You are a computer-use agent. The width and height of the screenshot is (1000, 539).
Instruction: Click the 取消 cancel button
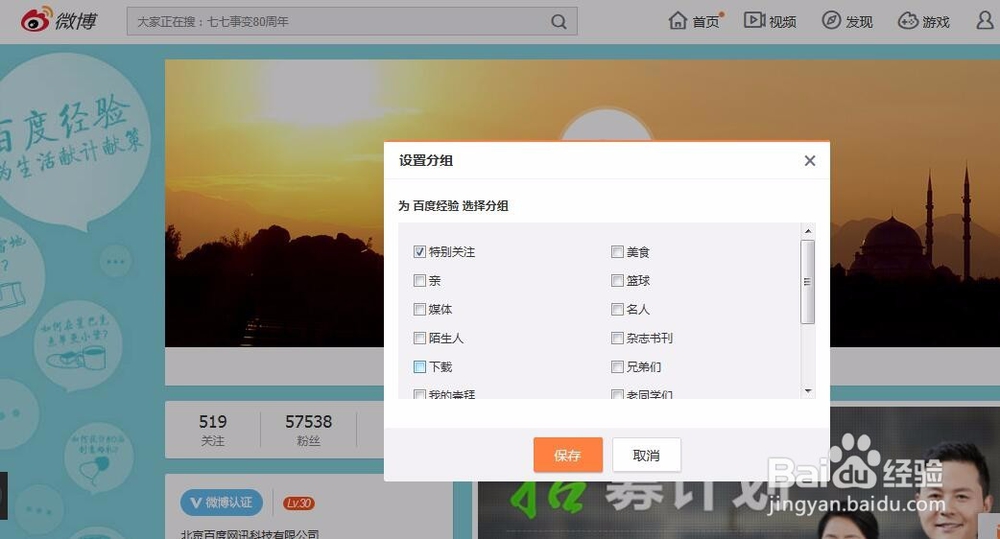pyautogui.click(x=646, y=455)
